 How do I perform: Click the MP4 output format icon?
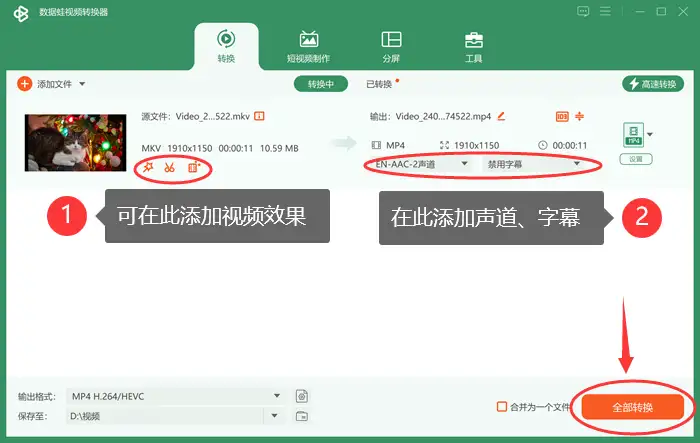point(633,134)
